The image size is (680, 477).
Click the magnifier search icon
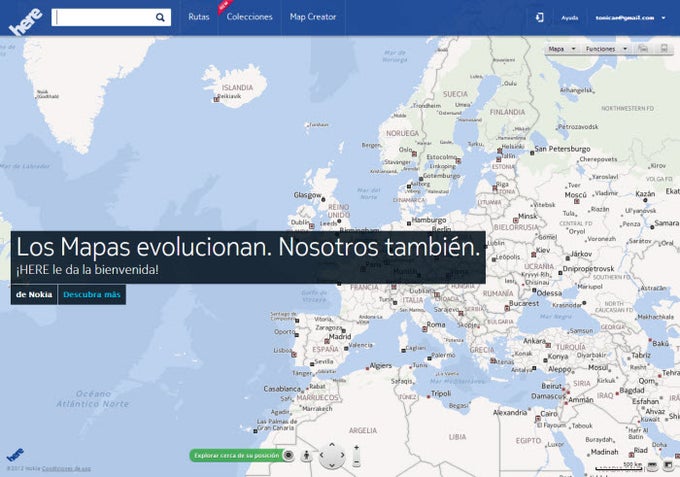tap(160, 17)
